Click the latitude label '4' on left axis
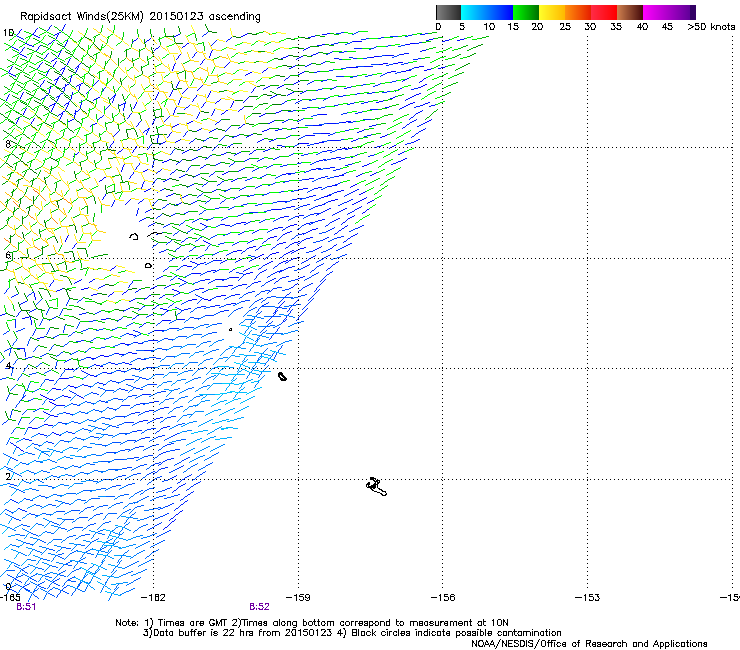The height and width of the screenshot is (650, 740). click(8, 366)
